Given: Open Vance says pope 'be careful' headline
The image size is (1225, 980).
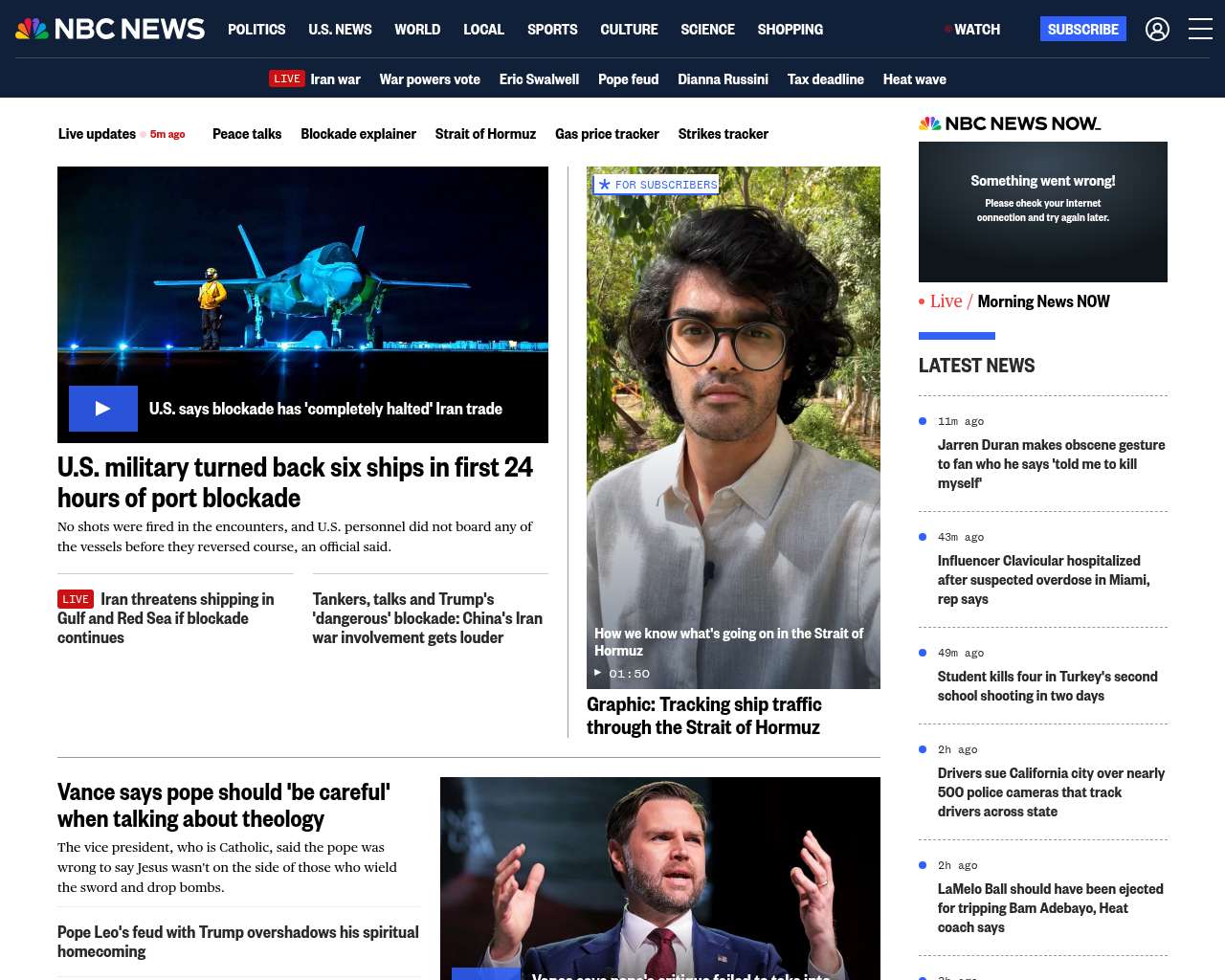Looking at the screenshot, I should point(224,806).
